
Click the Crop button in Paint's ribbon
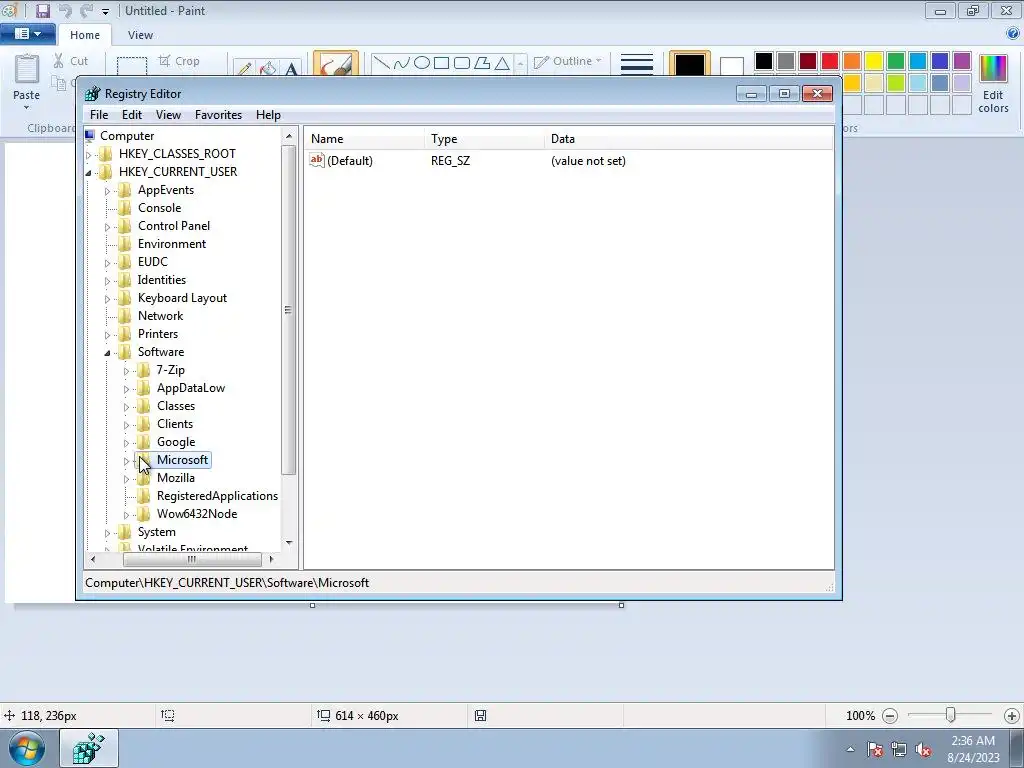pos(179,61)
